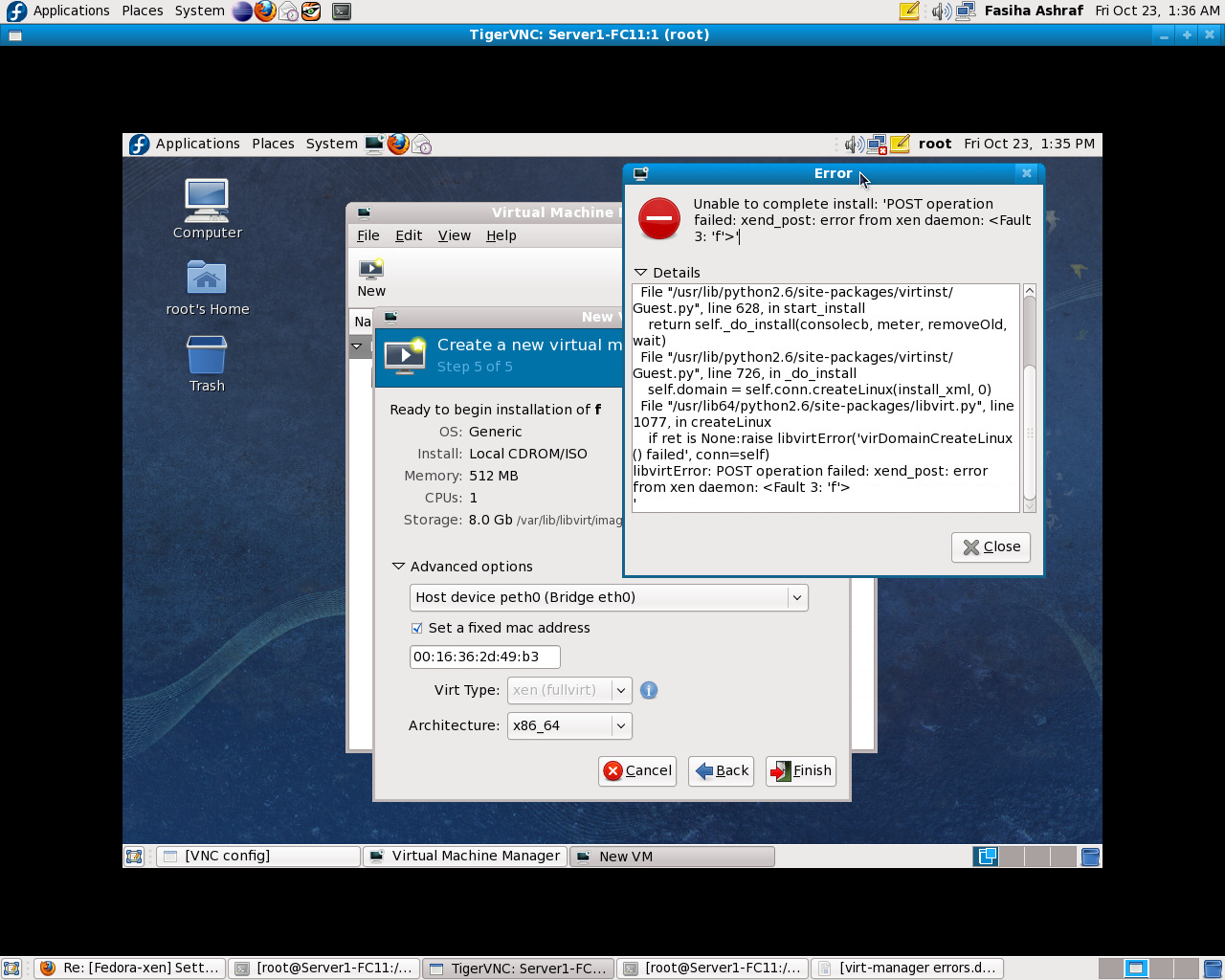Open Host device peth0 network dropdown
Image resolution: width=1225 pixels, height=980 pixels.
(609, 597)
